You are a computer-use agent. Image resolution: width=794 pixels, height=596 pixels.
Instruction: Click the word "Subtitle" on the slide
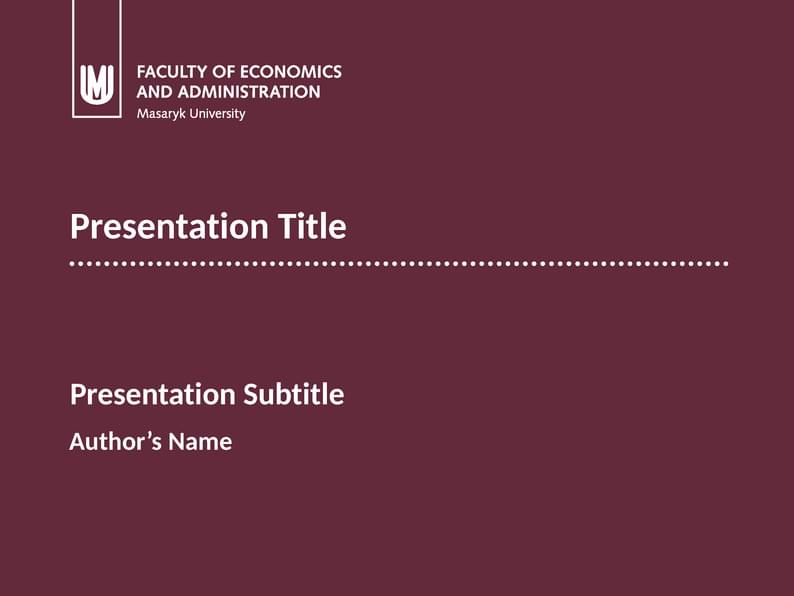[294, 394]
